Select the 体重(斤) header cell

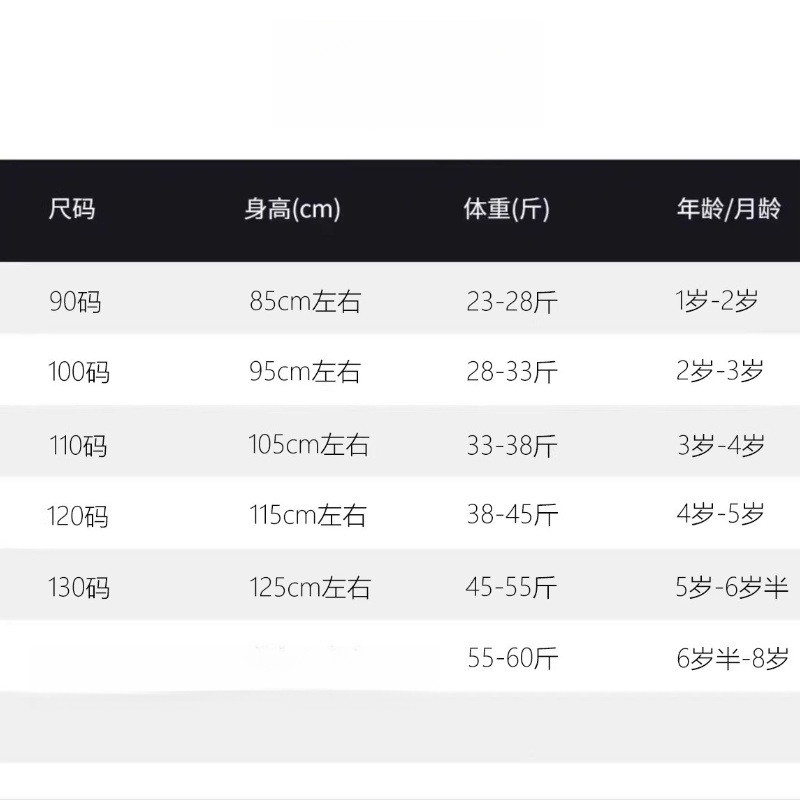(507, 210)
